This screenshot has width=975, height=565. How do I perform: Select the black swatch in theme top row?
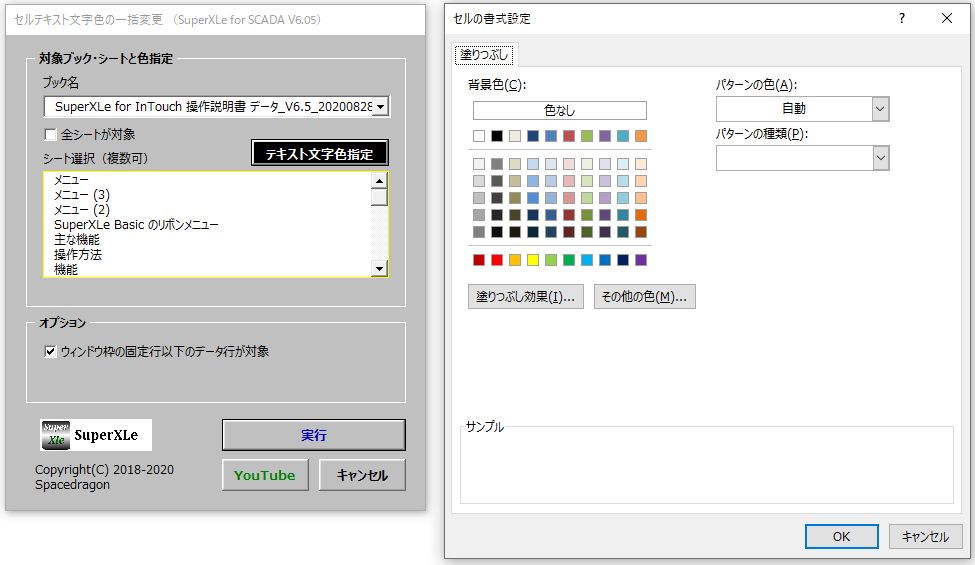(497, 136)
